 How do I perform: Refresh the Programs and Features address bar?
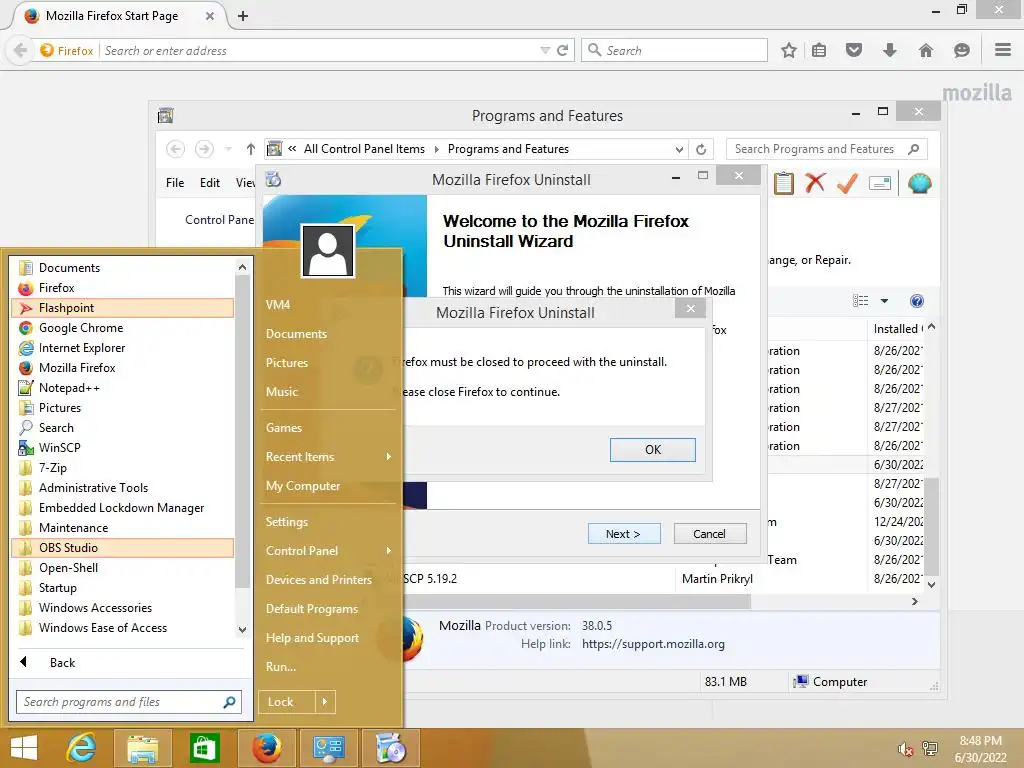(701, 149)
